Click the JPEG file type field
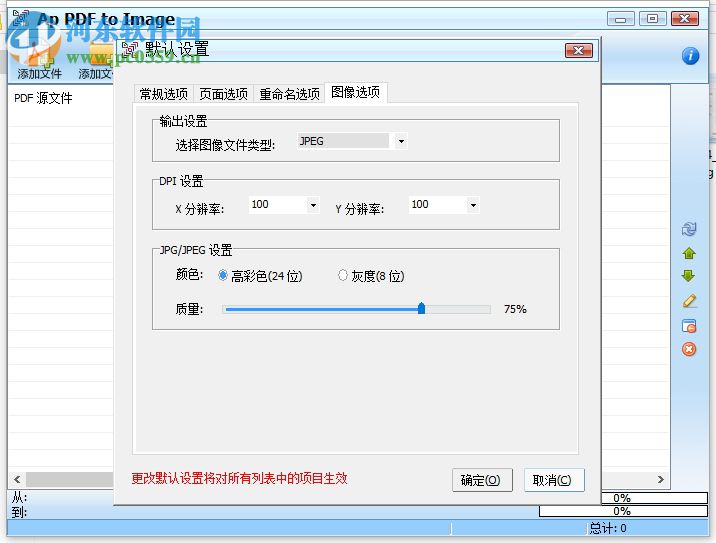 click(x=343, y=141)
